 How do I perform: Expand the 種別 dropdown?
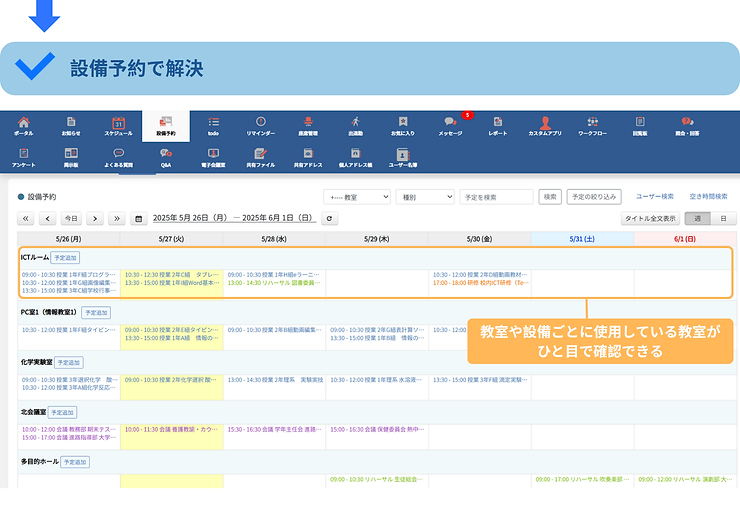tap(424, 197)
